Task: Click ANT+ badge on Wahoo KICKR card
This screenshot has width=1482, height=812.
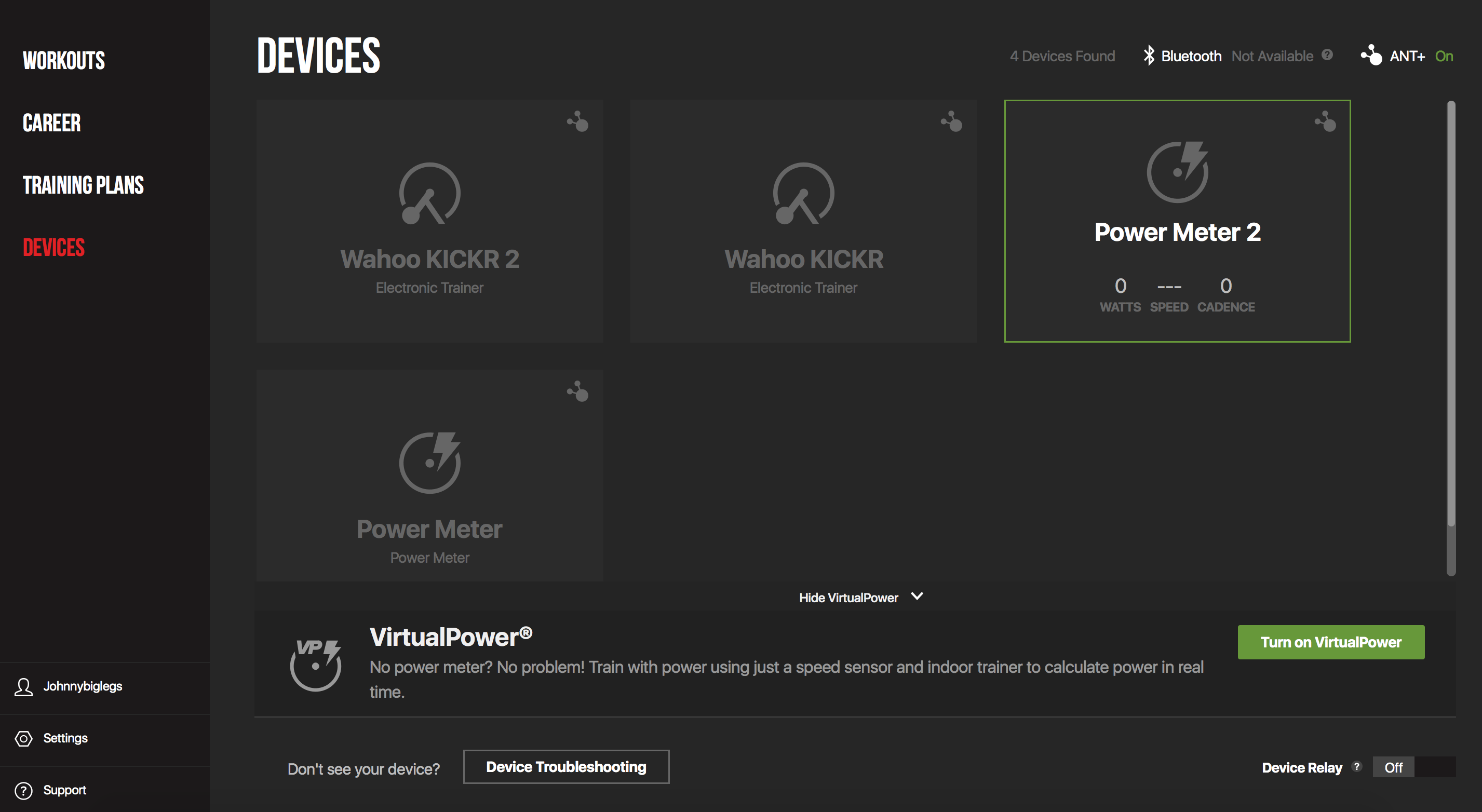Action: coord(951,121)
